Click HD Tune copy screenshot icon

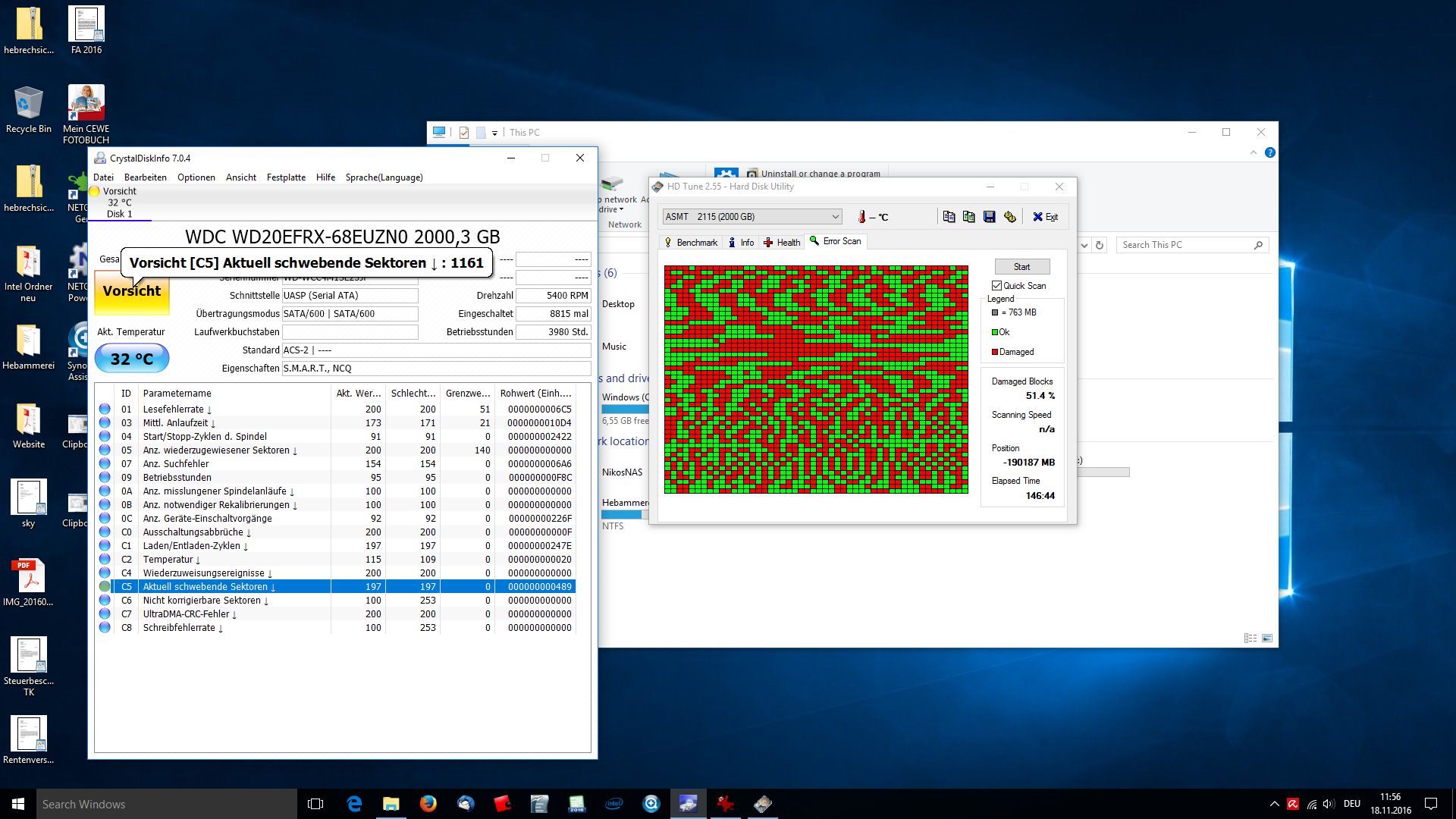(968, 217)
